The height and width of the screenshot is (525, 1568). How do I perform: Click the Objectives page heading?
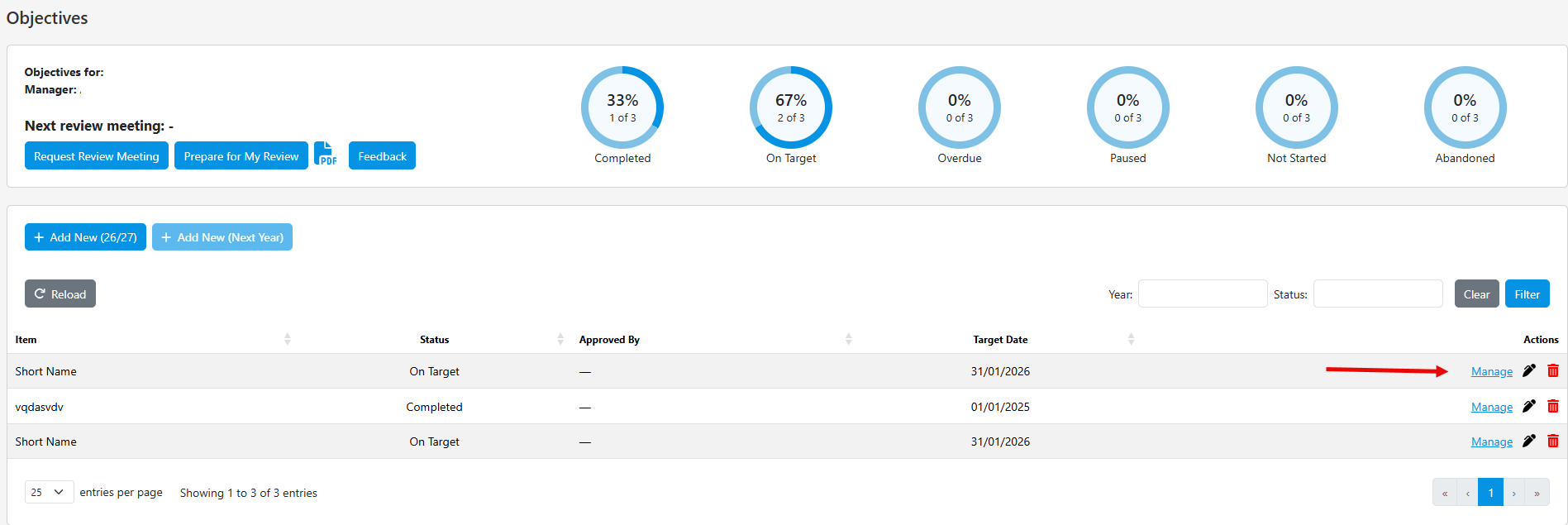tap(47, 17)
